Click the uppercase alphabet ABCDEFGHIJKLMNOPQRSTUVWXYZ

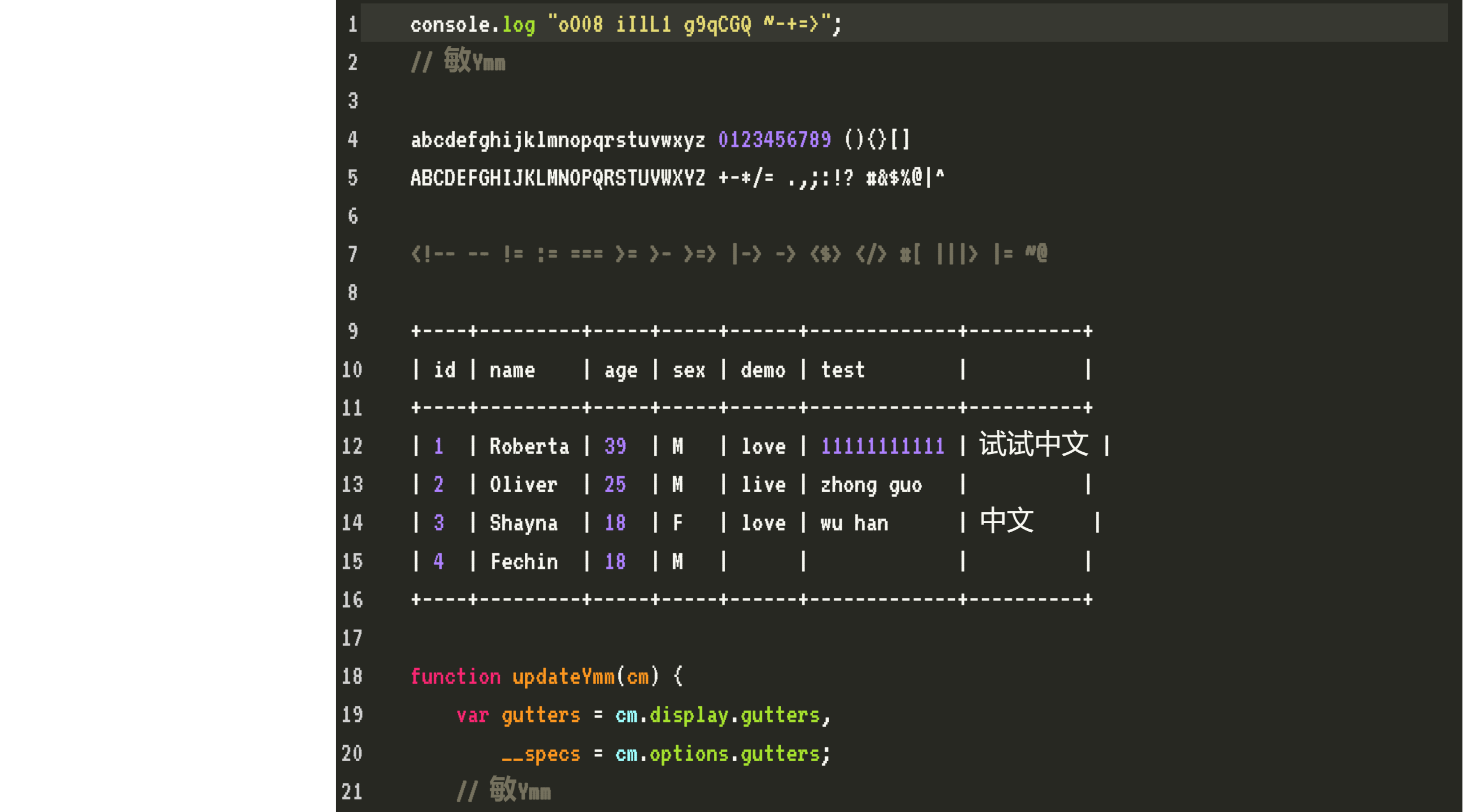pyautogui.click(x=558, y=178)
